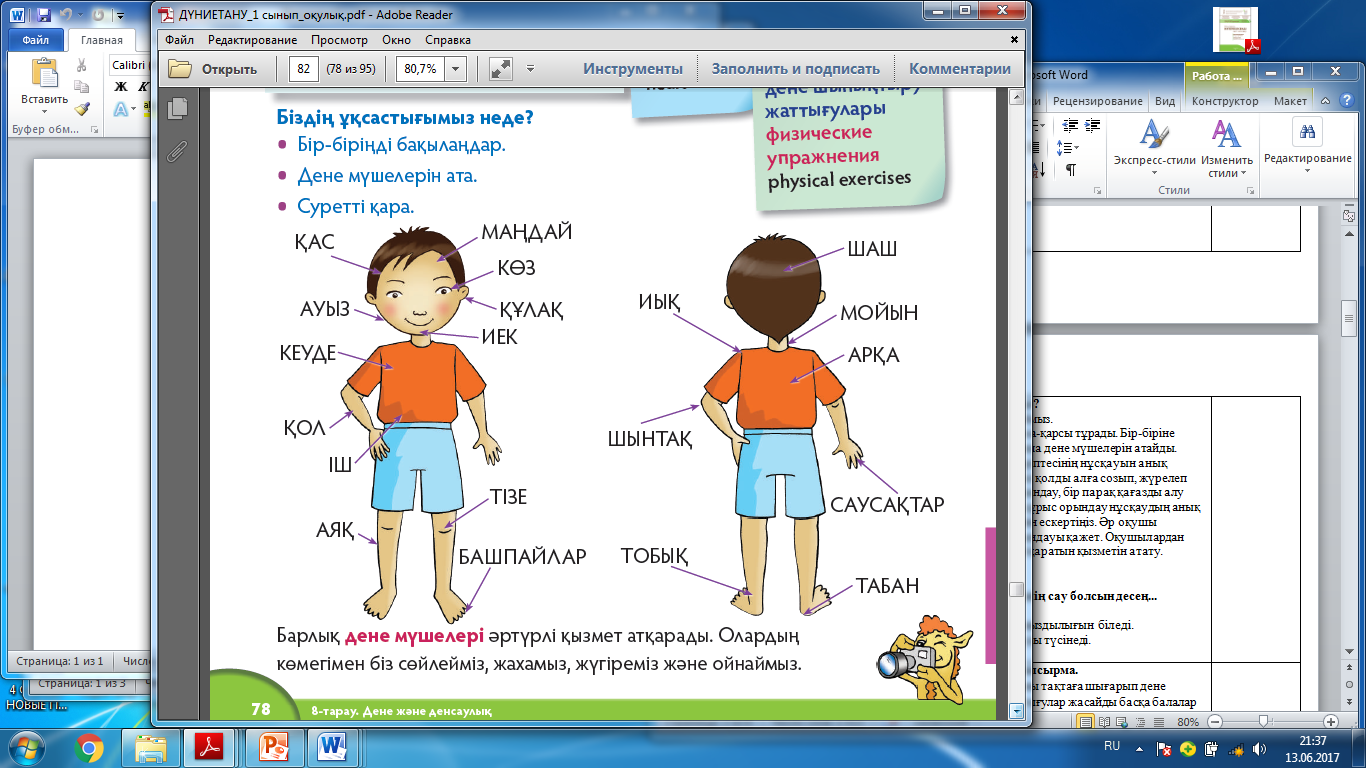This screenshot has width=1366, height=768.
Task: Expand the Буфер обмена clipboard dialog launcher
Action: pyautogui.click(x=94, y=130)
